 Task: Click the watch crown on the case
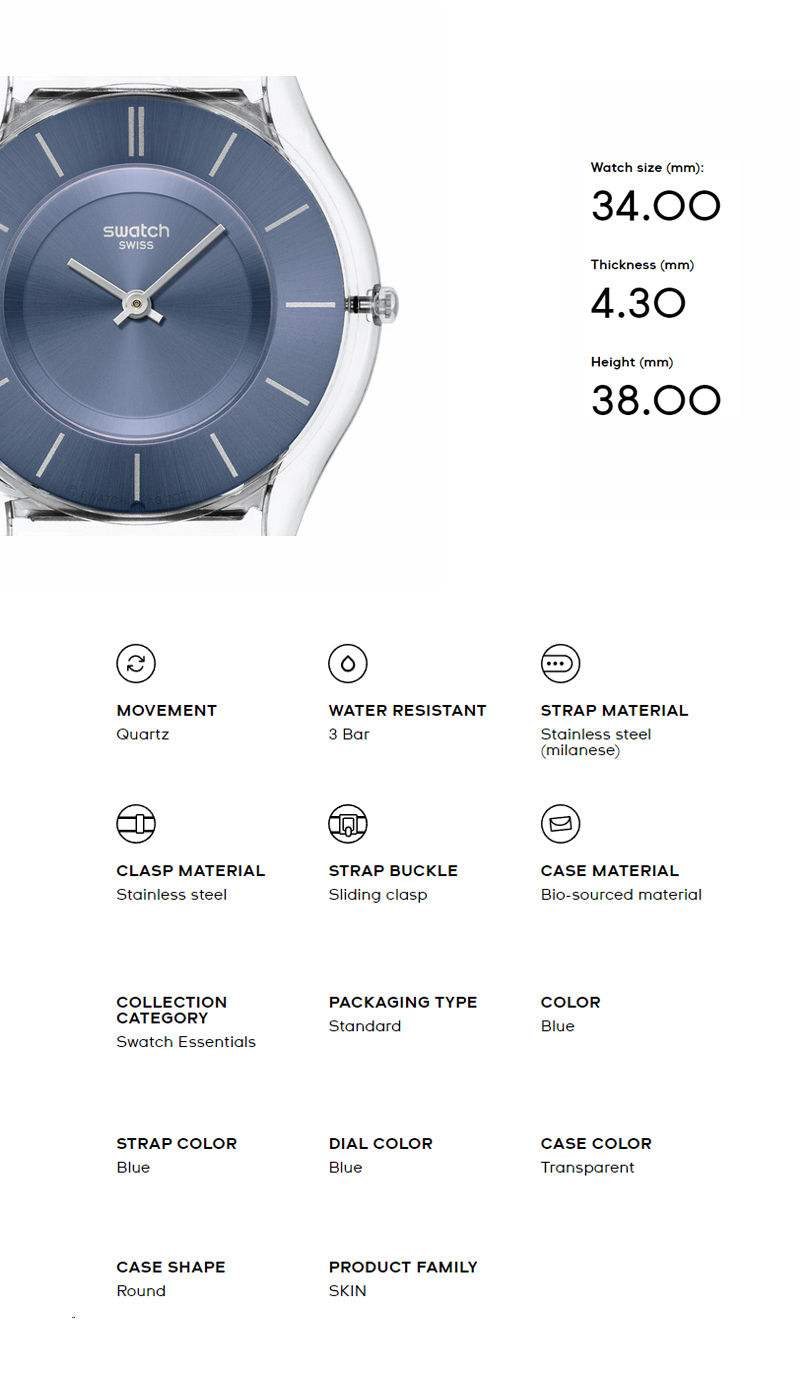coord(381,304)
